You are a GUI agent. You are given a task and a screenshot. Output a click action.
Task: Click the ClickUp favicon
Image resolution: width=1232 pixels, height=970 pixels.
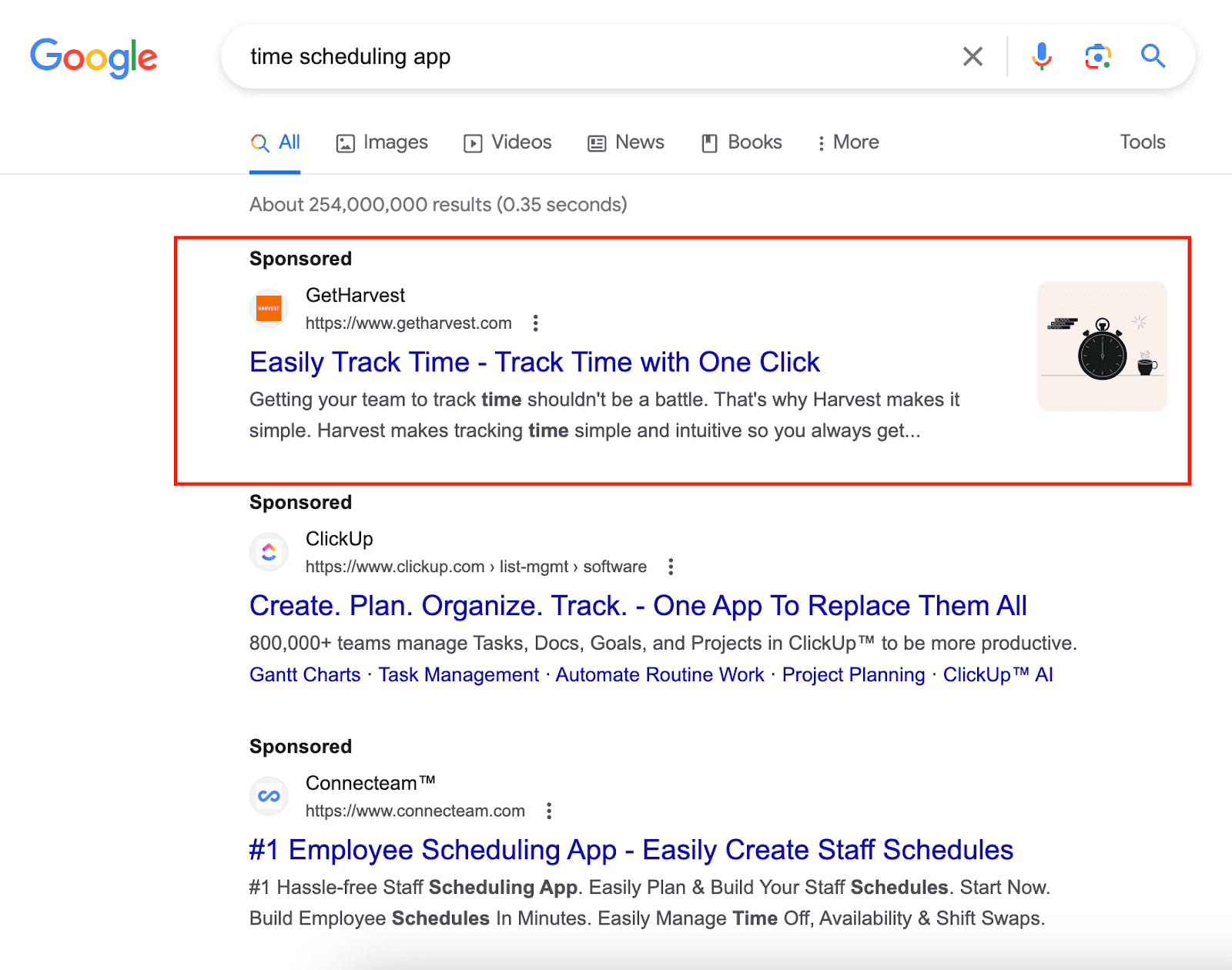click(268, 551)
